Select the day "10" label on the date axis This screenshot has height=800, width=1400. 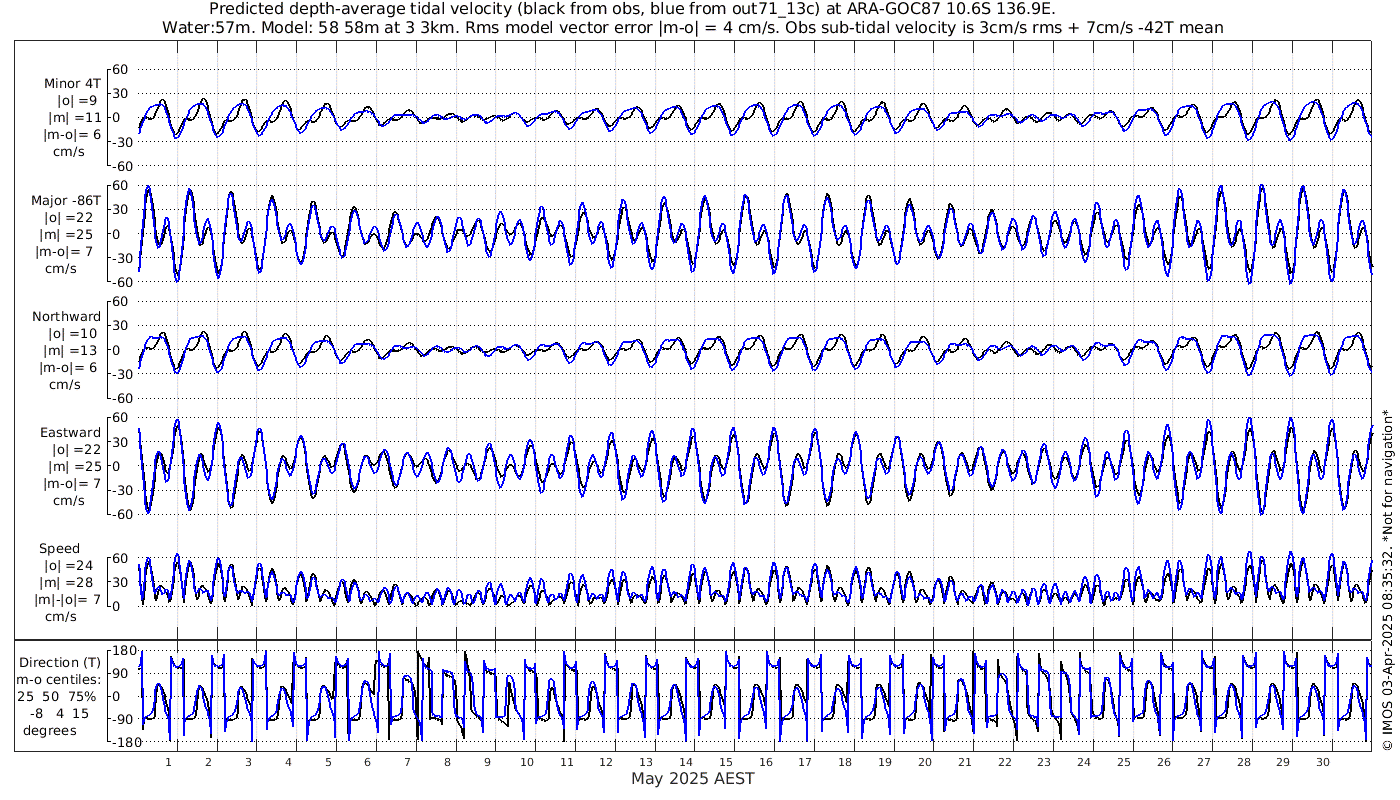[x=527, y=762]
